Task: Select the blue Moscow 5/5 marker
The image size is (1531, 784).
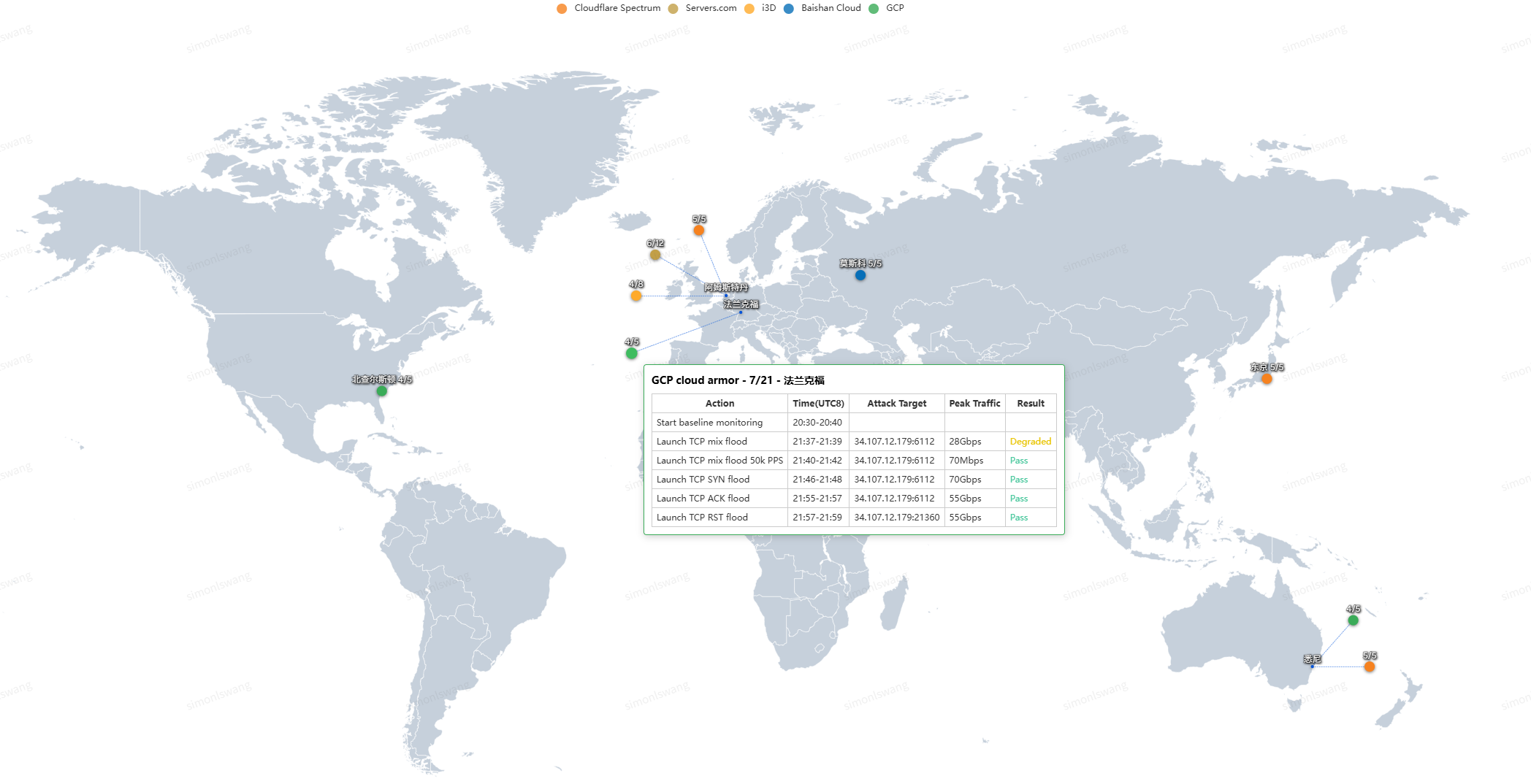Action: click(x=860, y=275)
